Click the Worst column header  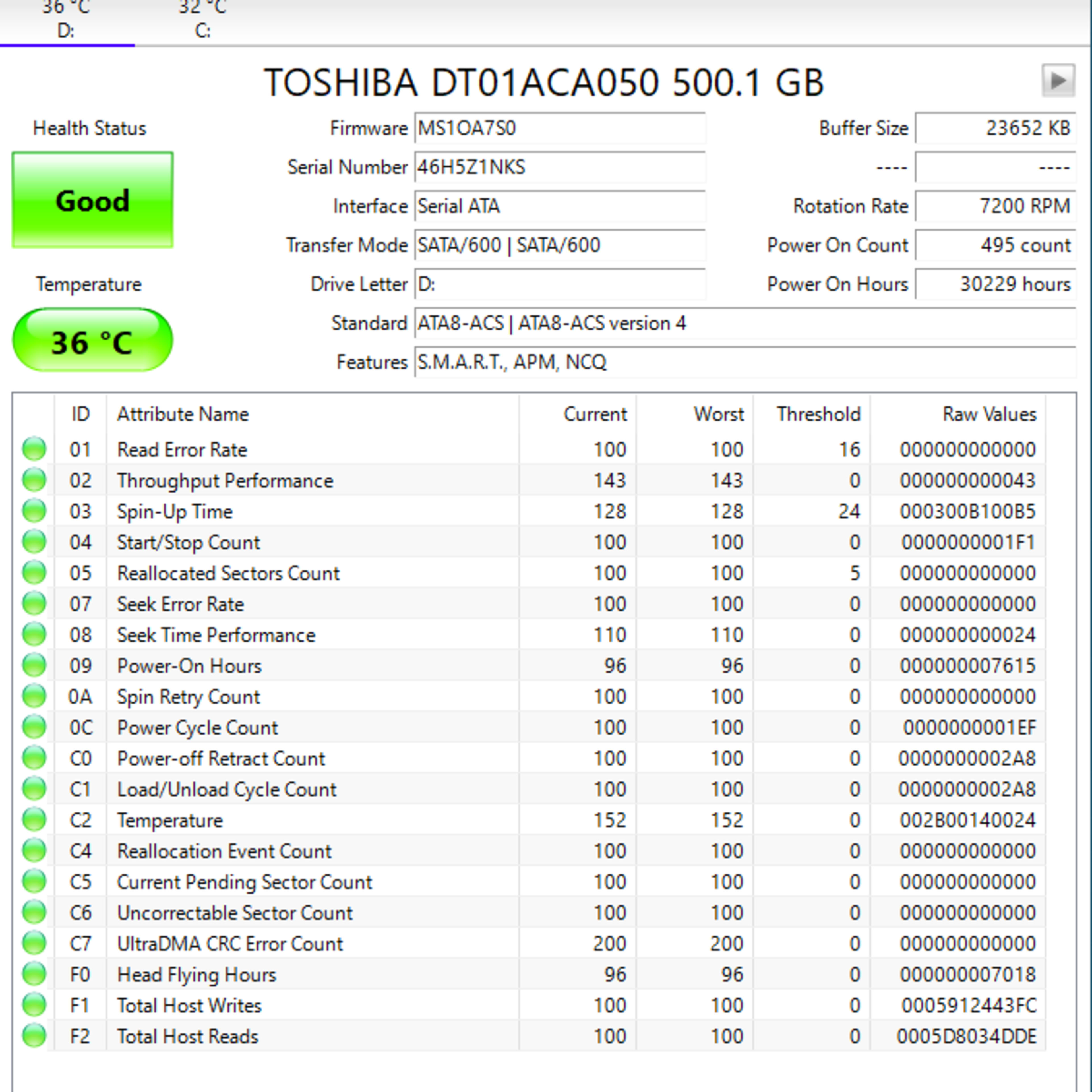click(x=695, y=414)
